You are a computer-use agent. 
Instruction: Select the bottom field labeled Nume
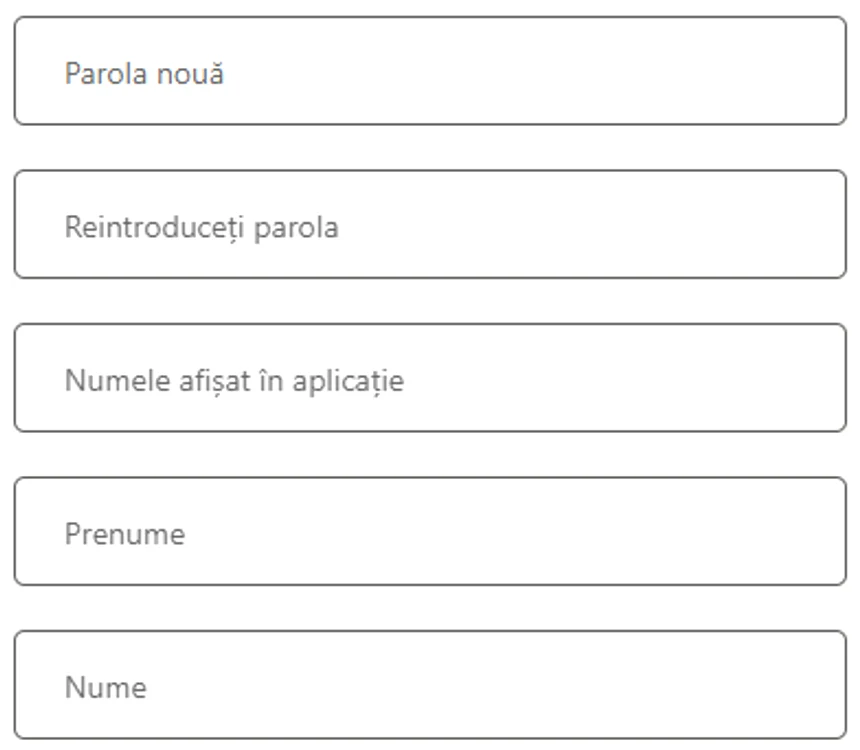tap(430, 685)
